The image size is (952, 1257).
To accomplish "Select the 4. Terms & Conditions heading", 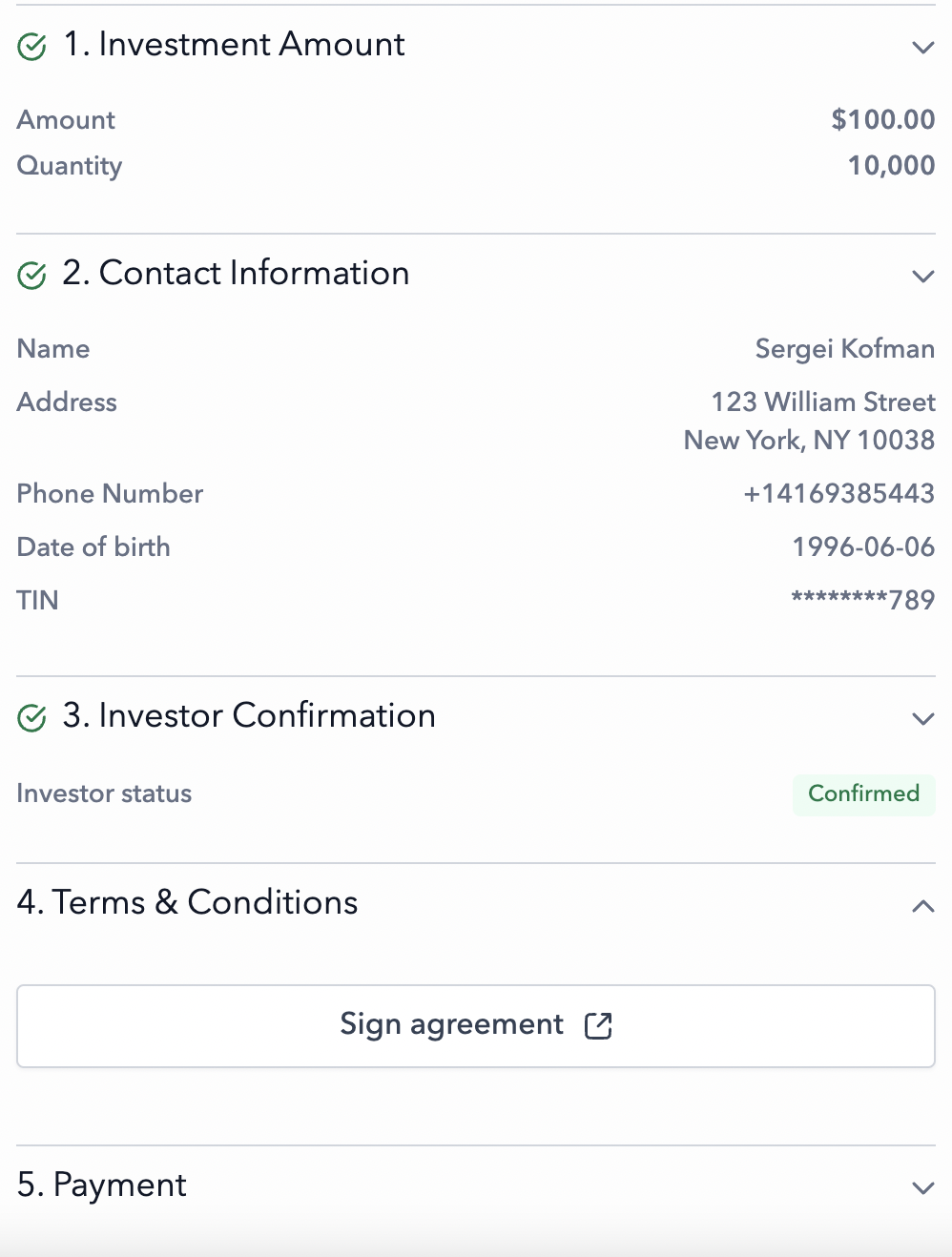I will coord(187,902).
